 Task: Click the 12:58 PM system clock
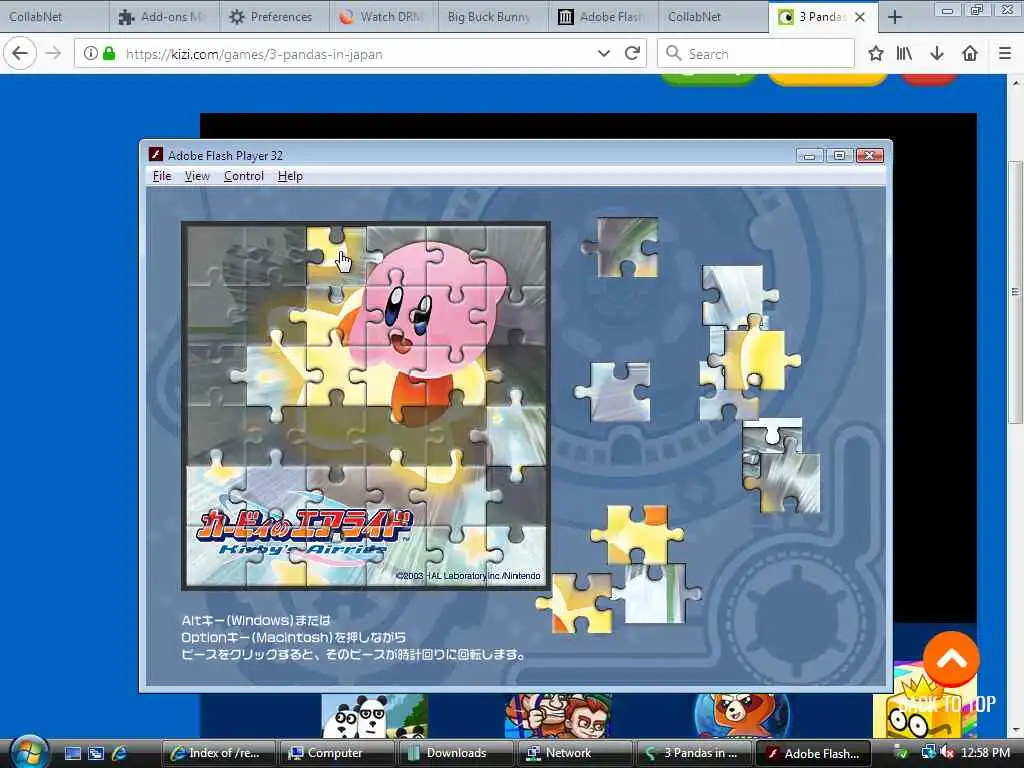[x=985, y=753]
